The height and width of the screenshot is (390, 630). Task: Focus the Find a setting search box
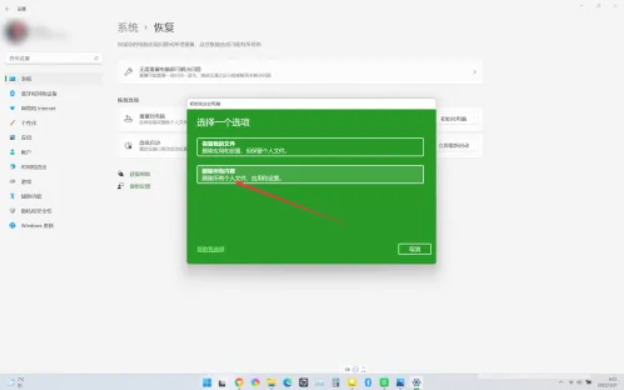pos(54,58)
